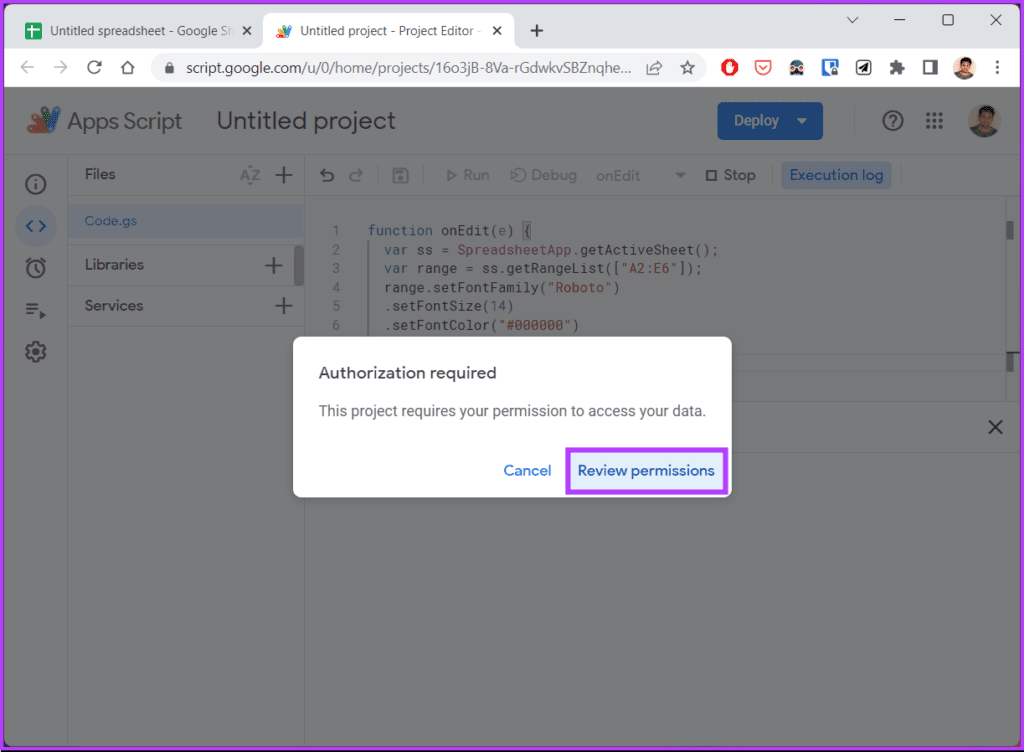
Task: Open the Apps Script help icon
Action: [893, 121]
